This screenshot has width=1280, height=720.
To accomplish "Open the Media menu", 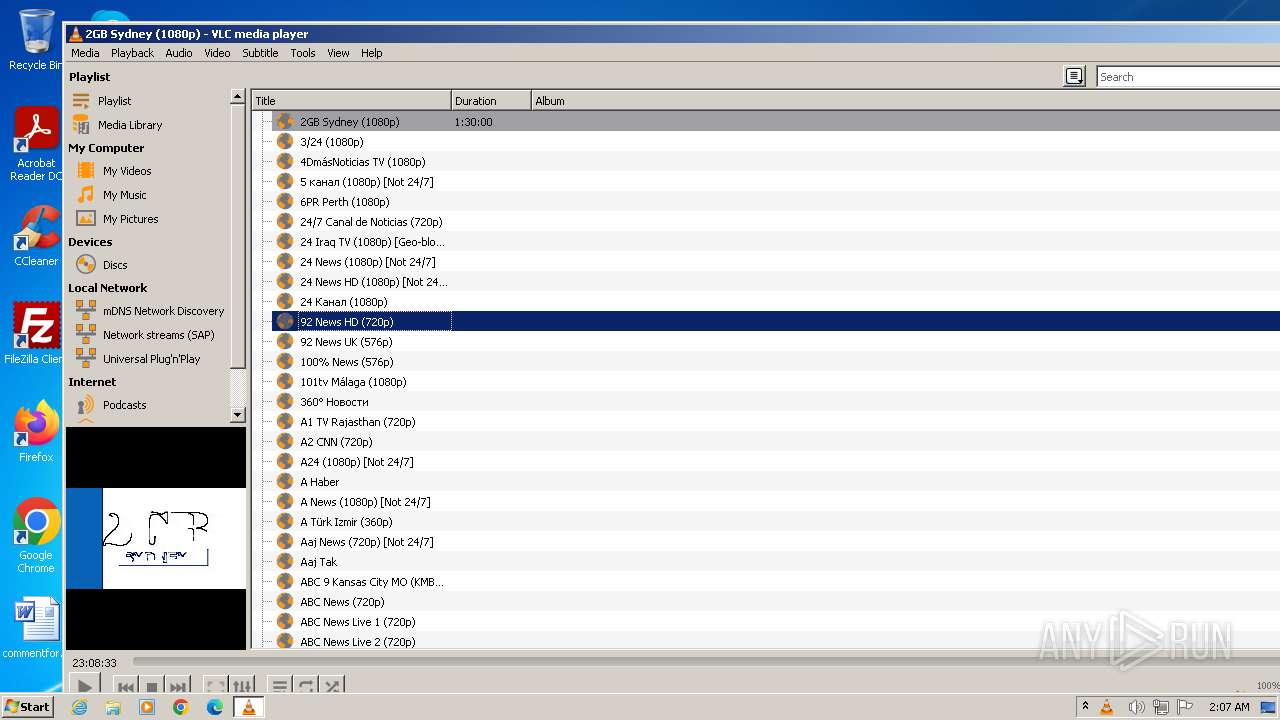I will 85,53.
